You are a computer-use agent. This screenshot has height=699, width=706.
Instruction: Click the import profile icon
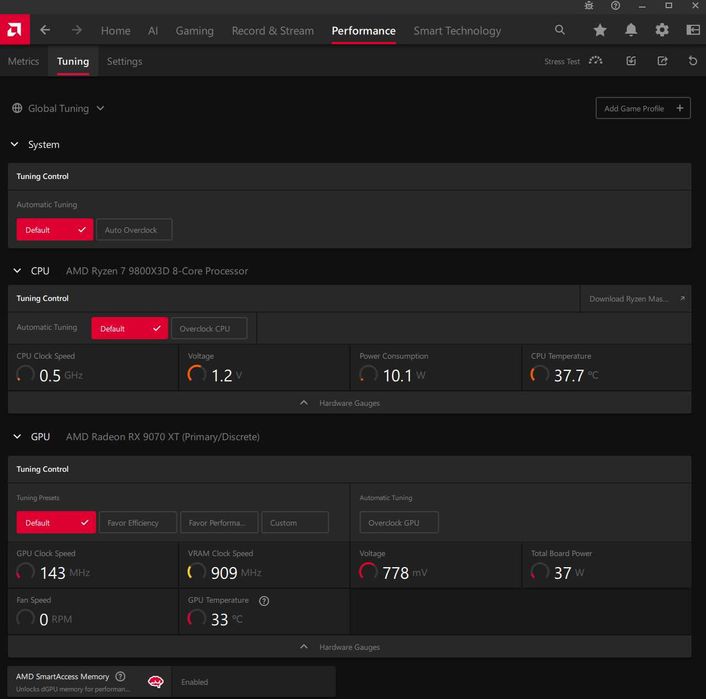(x=631, y=61)
